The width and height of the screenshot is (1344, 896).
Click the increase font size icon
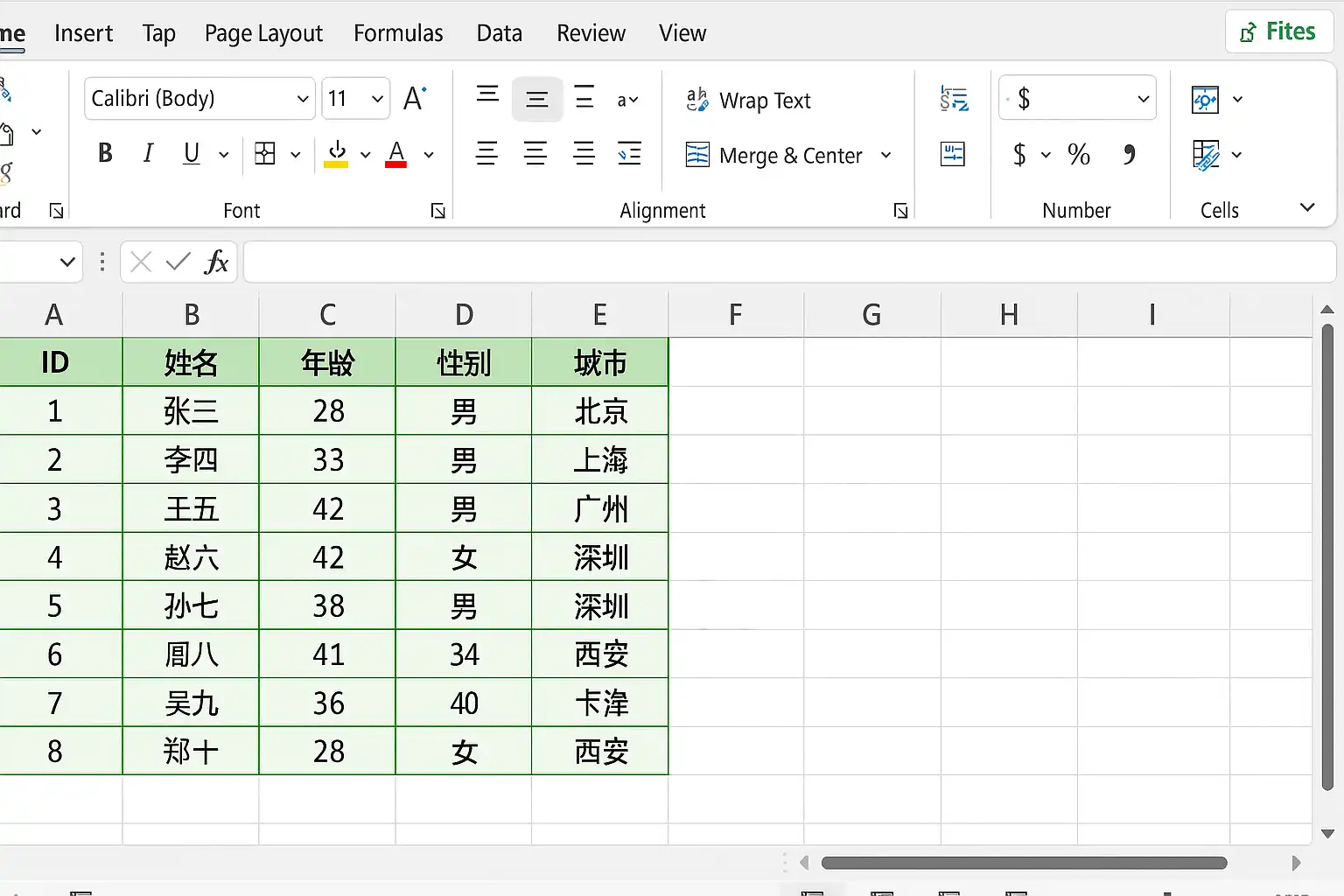pyautogui.click(x=415, y=98)
